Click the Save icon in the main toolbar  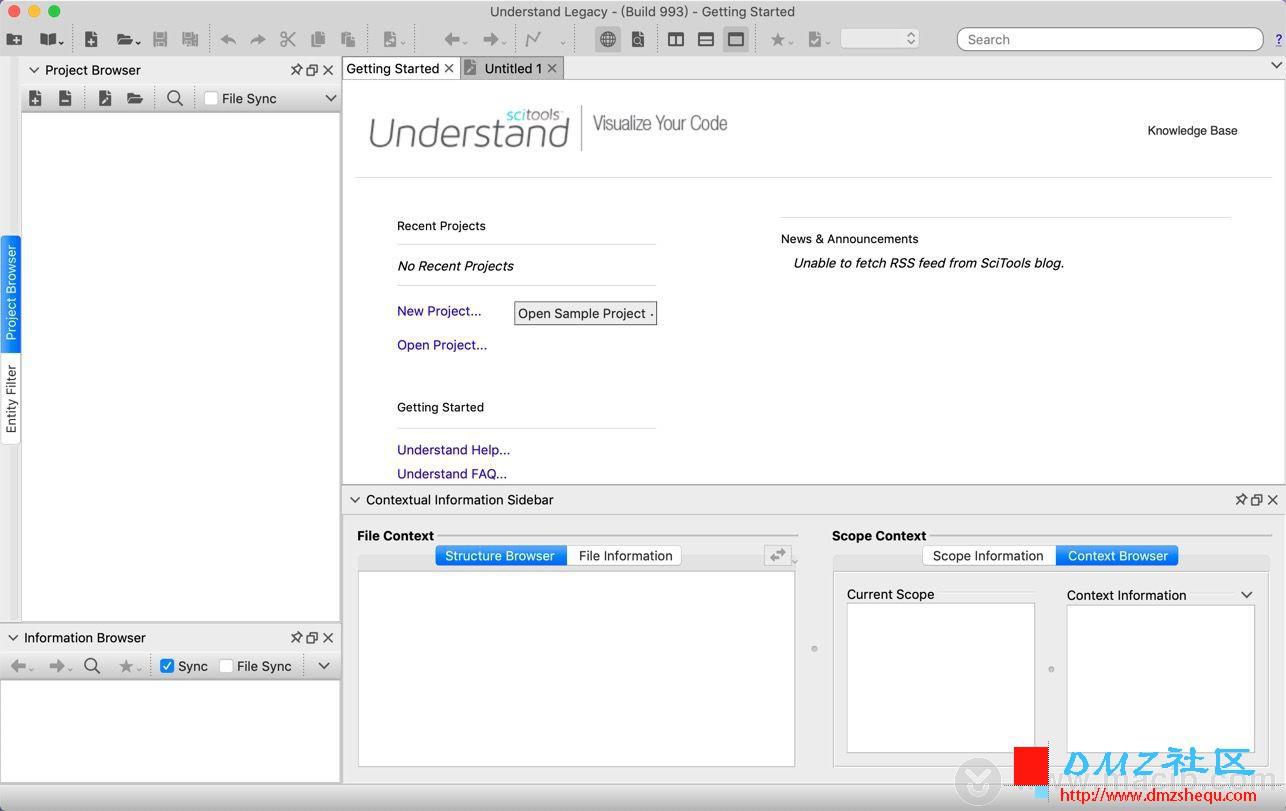point(160,40)
